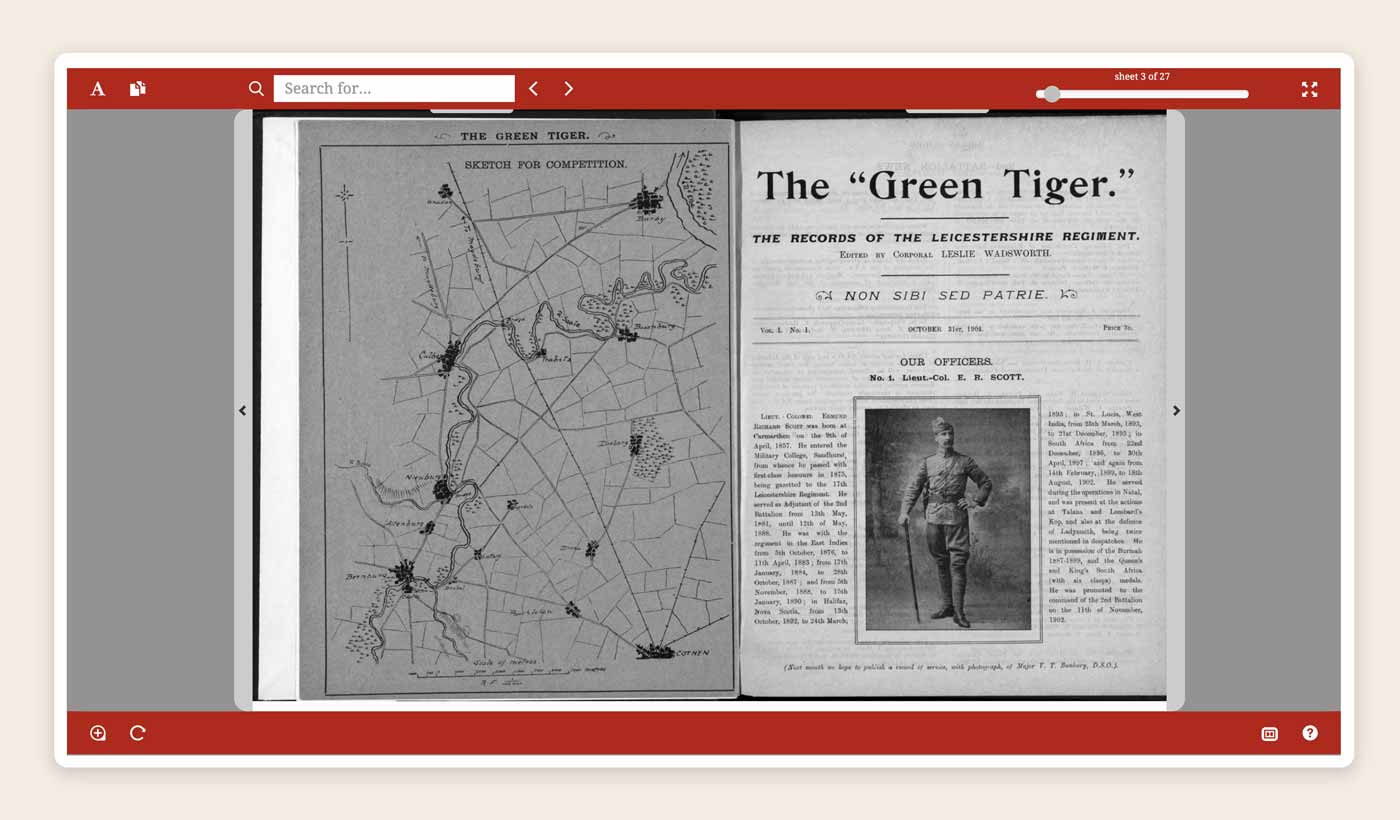
Task: Click 'The Green Tiger' title on right page
Action: tap(945, 186)
